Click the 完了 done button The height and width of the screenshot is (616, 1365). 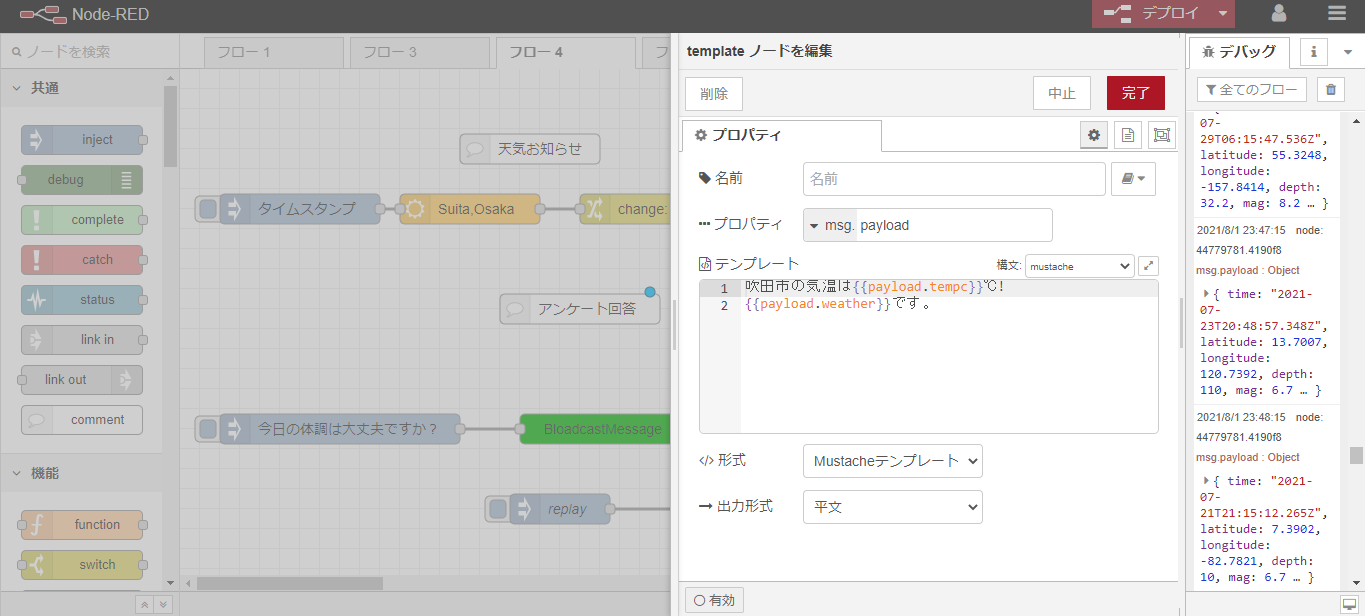coord(1136,94)
